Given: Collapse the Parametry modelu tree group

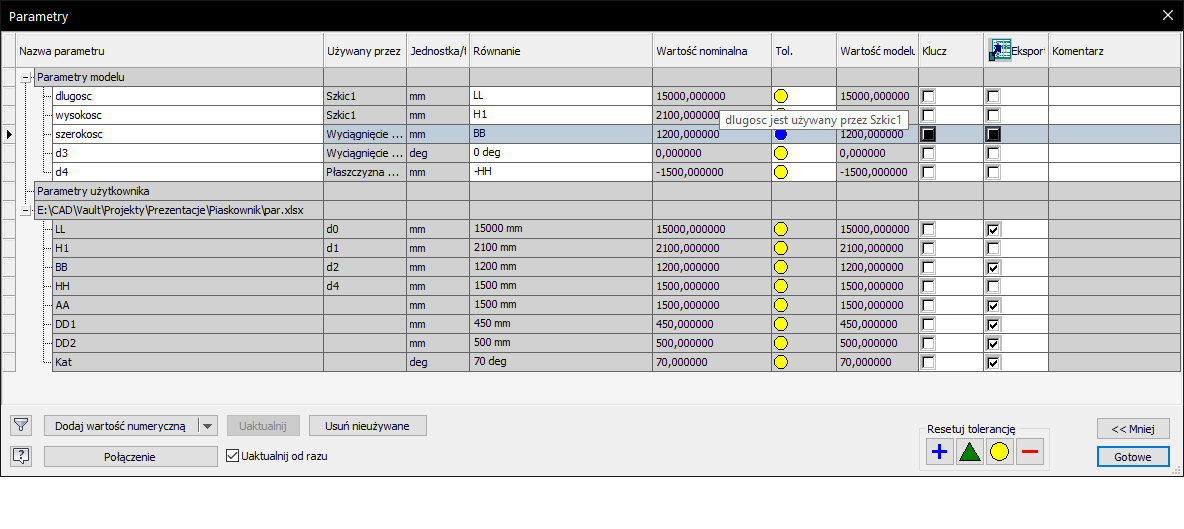Looking at the screenshot, I should click(25, 77).
